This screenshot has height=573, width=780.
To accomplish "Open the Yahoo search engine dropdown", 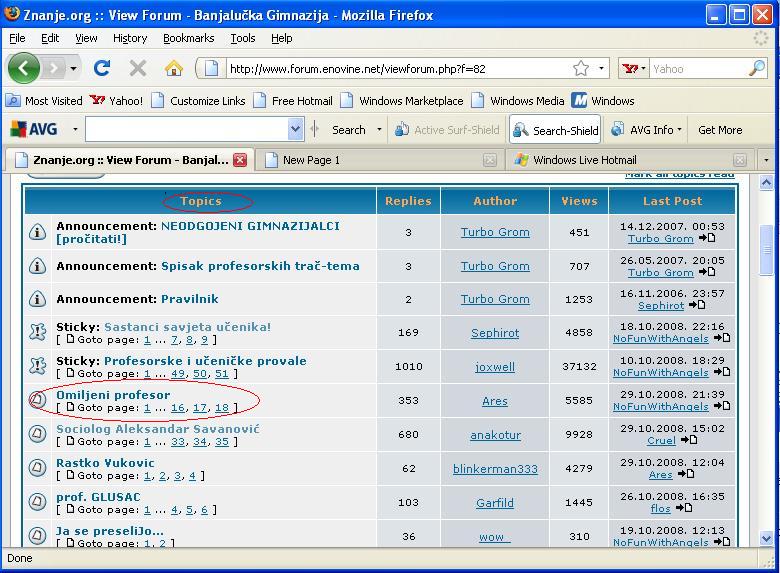I will 634,69.
